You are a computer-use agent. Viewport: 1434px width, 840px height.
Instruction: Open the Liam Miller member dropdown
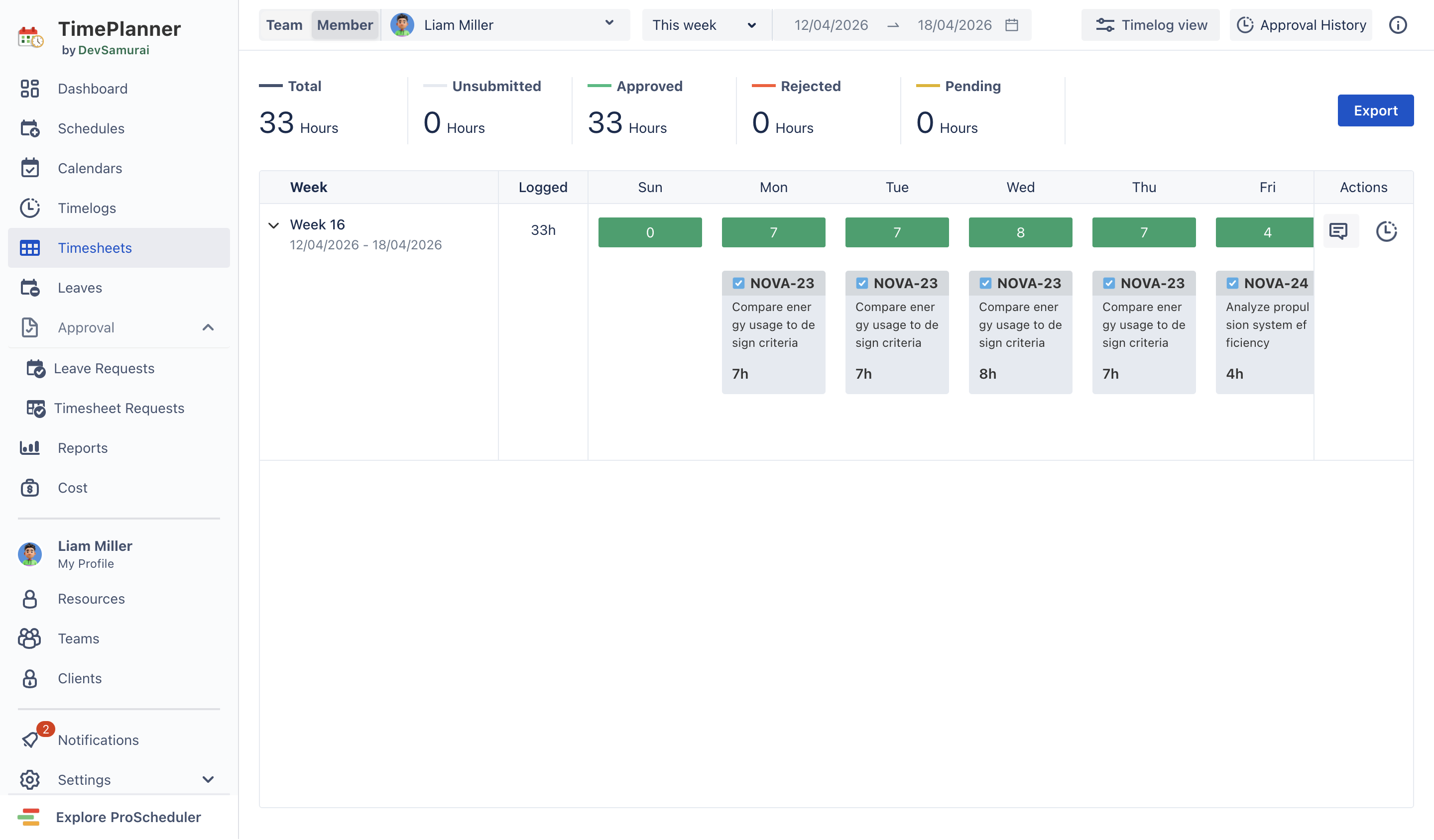pos(504,25)
